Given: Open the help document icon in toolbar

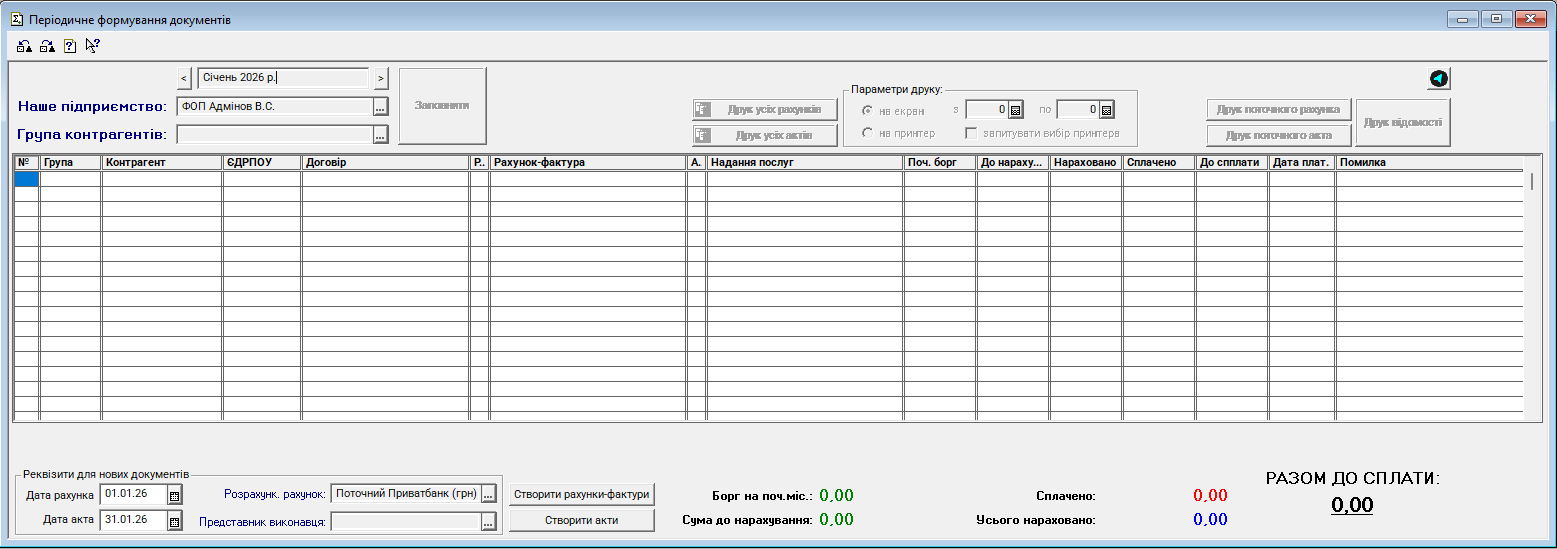Looking at the screenshot, I should pyautogui.click(x=70, y=45).
